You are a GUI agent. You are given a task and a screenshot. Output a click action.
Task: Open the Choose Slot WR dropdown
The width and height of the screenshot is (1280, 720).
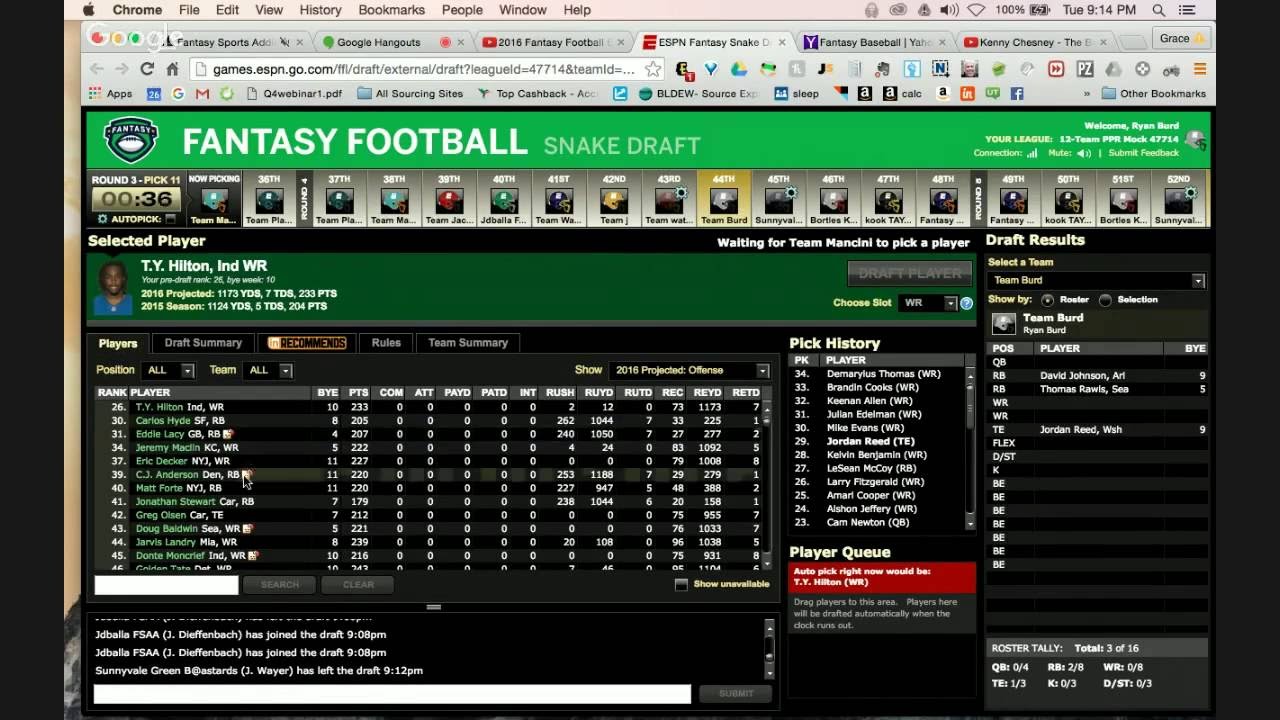click(929, 303)
